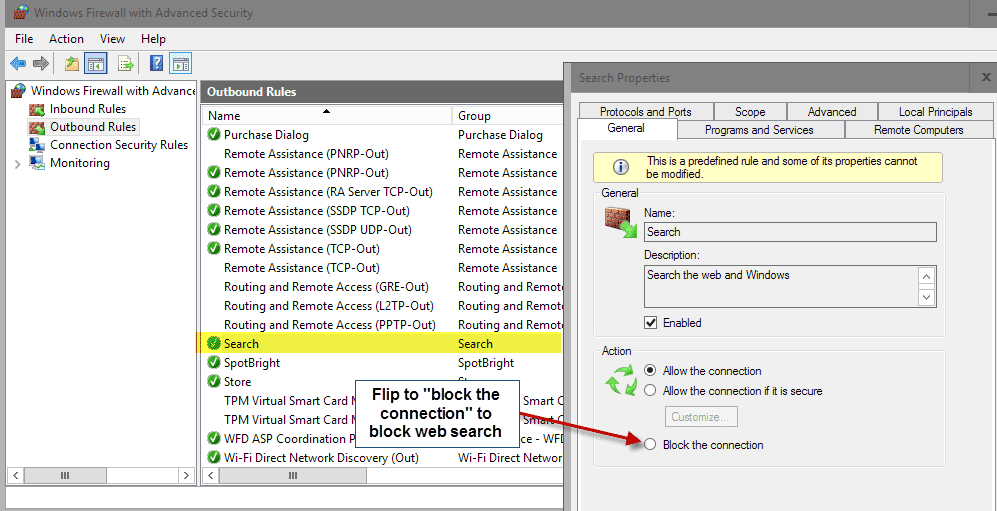The image size is (997, 511).
Task: Click the green arrows Action icon
Action: point(621,380)
